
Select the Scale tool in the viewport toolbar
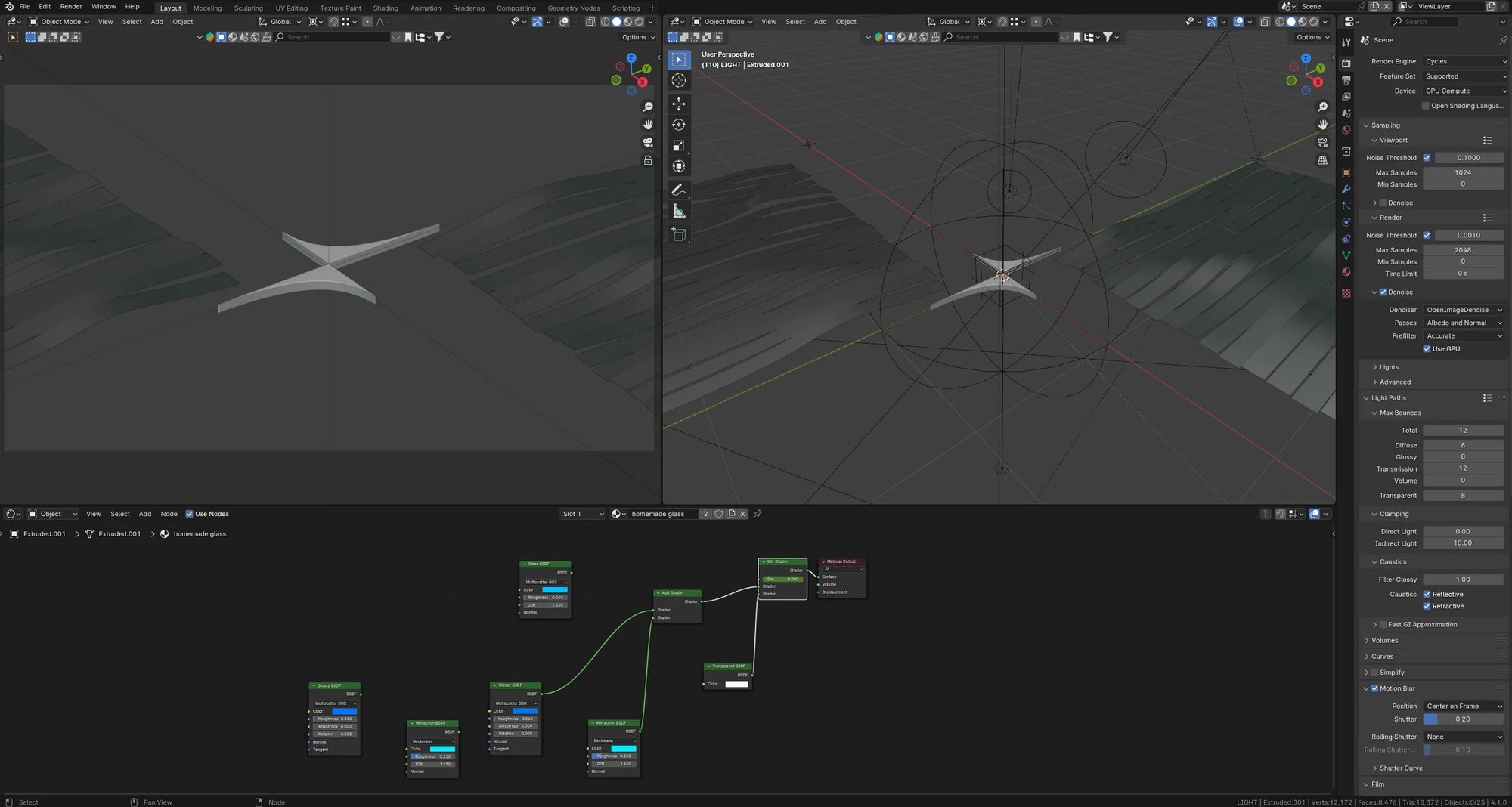click(679, 146)
